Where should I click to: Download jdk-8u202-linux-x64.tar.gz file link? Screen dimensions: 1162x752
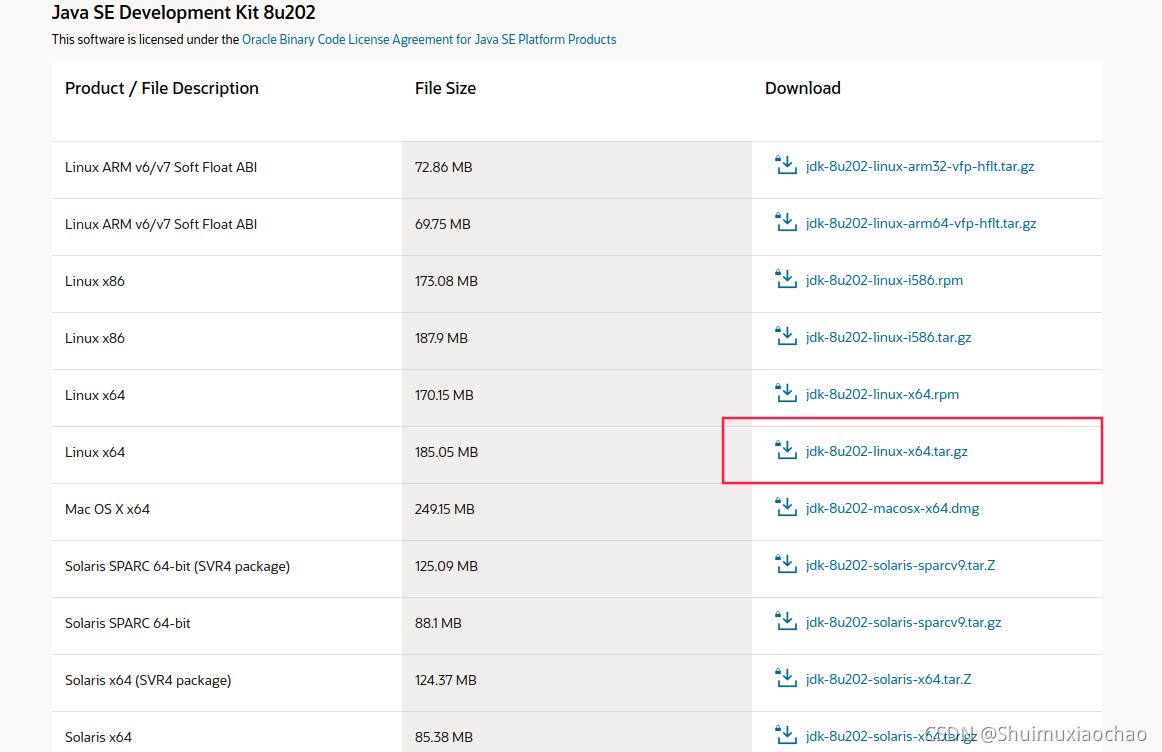click(886, 452)
